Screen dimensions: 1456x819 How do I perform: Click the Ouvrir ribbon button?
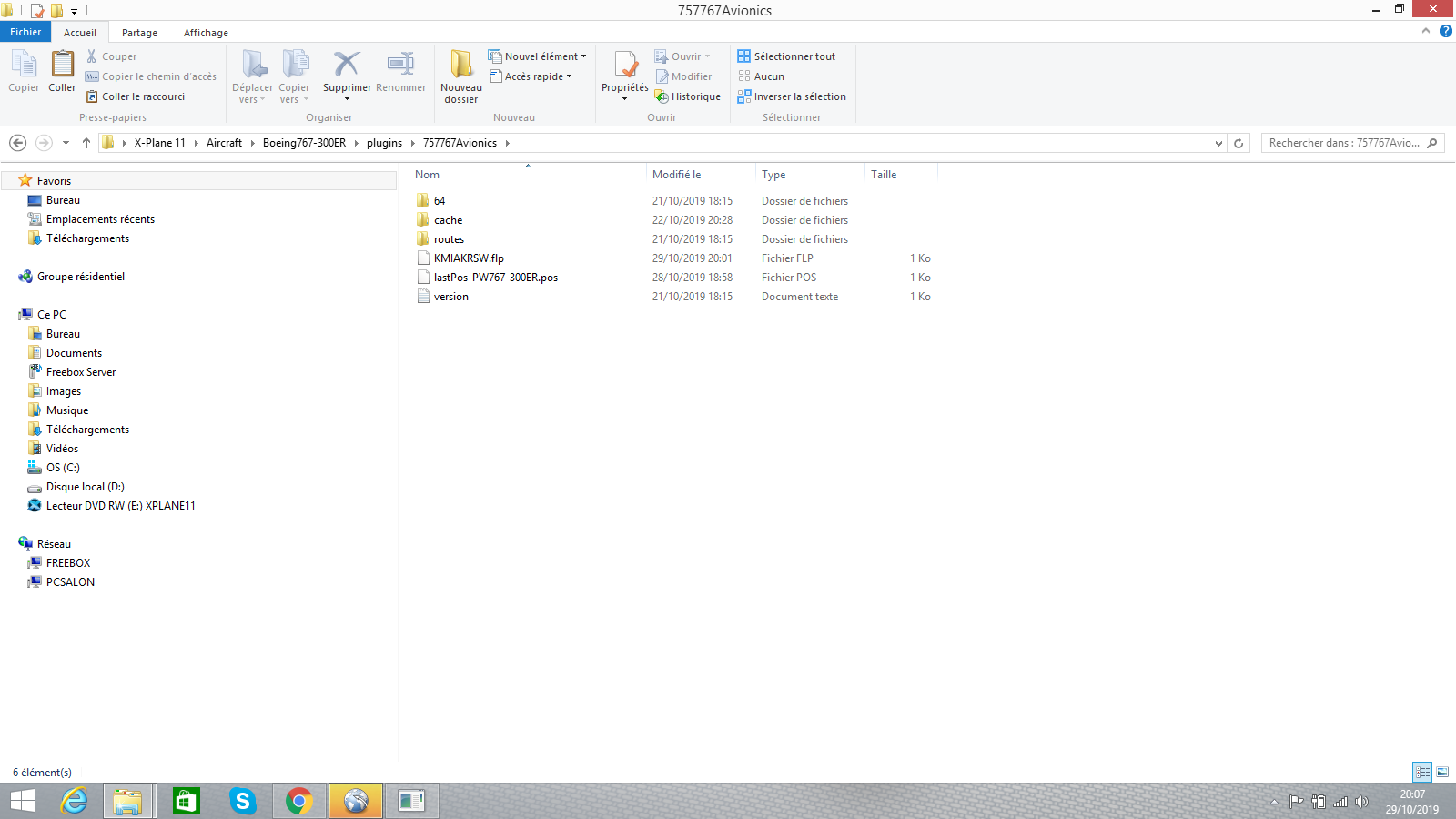682,56
